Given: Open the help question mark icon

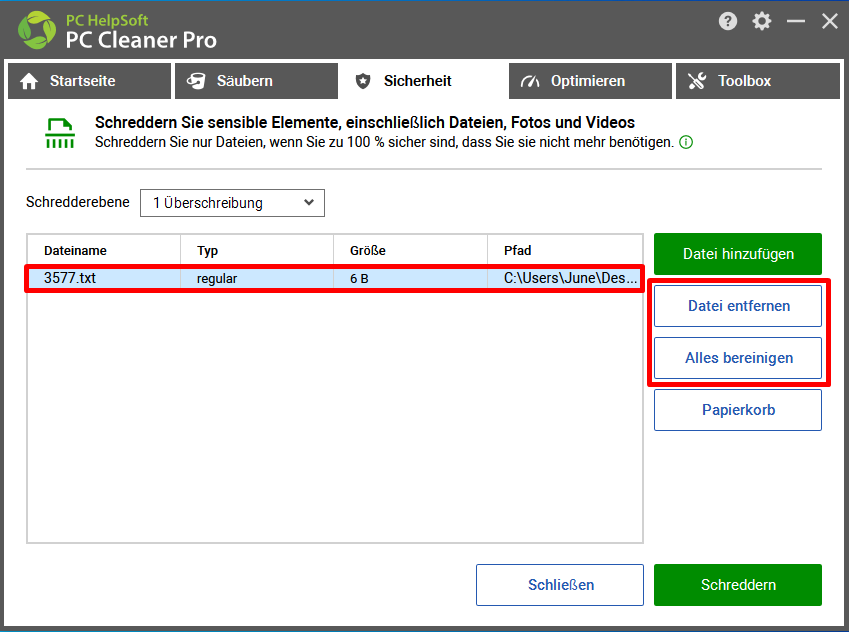Looking at the screenshot, I should tap(728, 21).
